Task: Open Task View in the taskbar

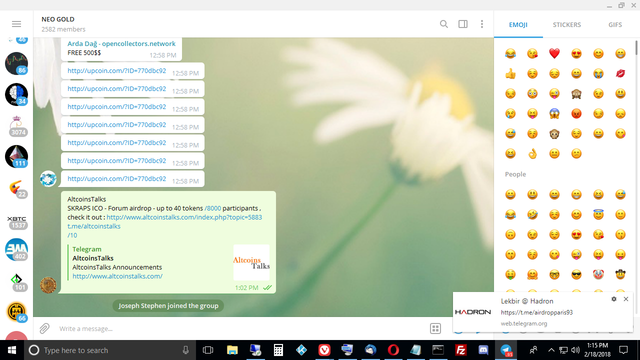Action: (208, 350)
